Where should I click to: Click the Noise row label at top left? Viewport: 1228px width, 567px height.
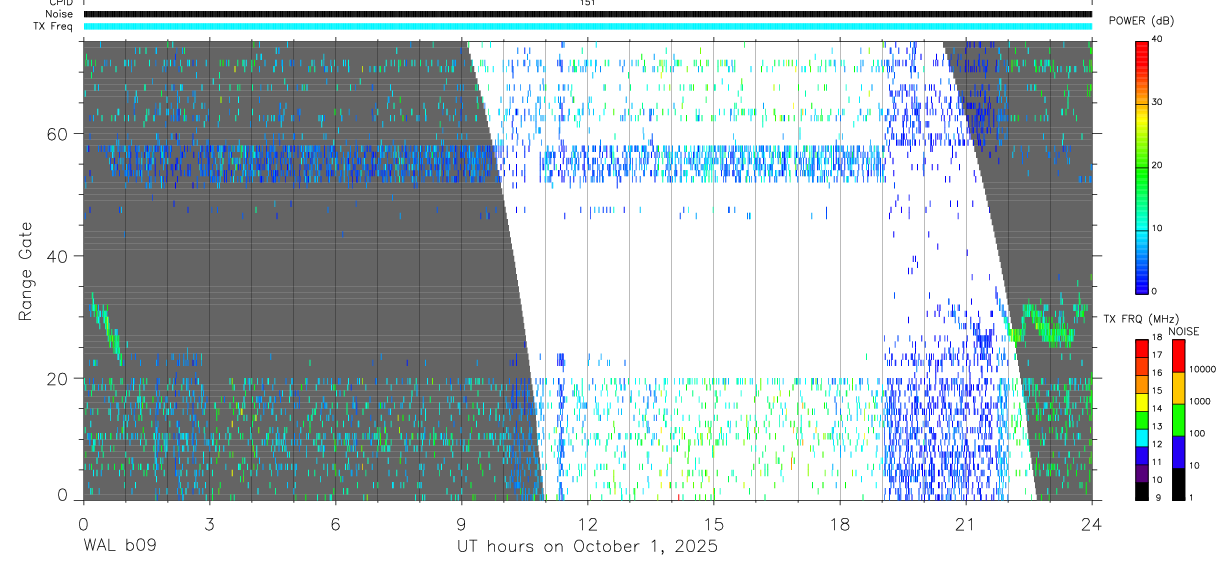coord(61,14)
